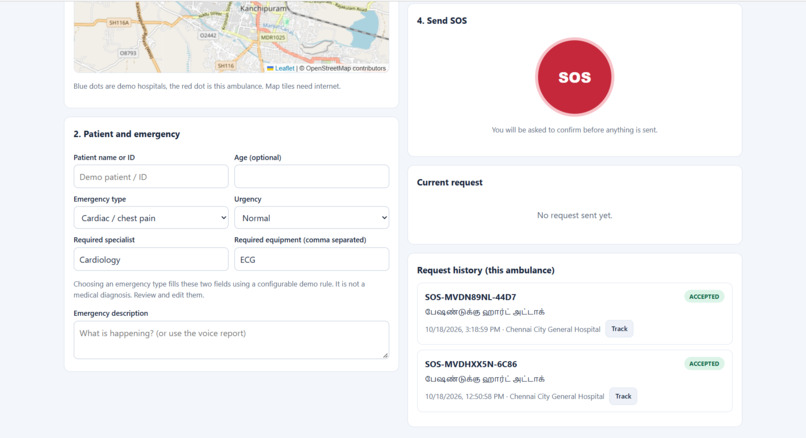This screenshot has height=438, width=806.
Task: Open the Urgency dropdown set to Normal
Action: point(312,218)
